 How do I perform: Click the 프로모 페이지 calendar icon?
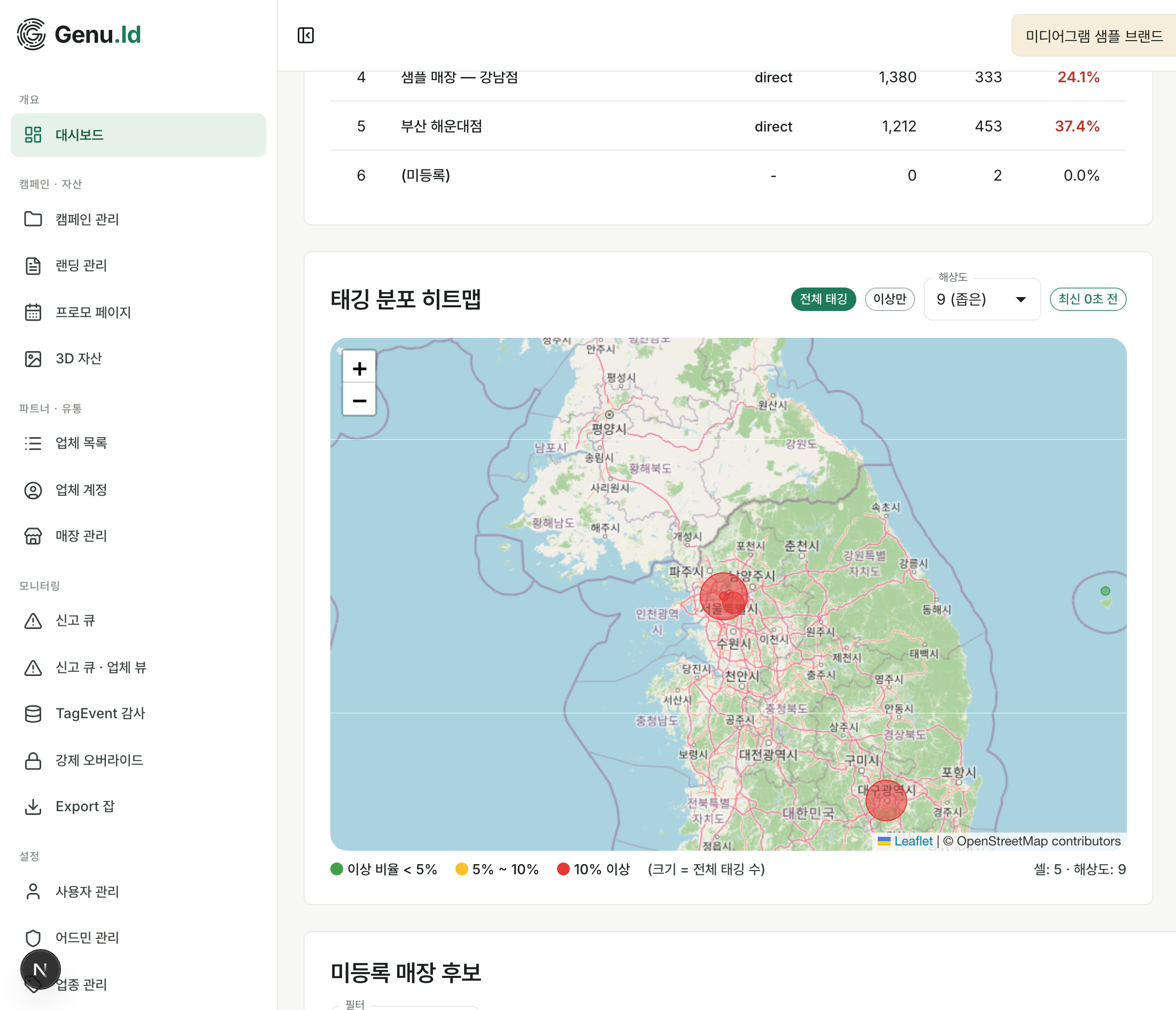point(33,312)
